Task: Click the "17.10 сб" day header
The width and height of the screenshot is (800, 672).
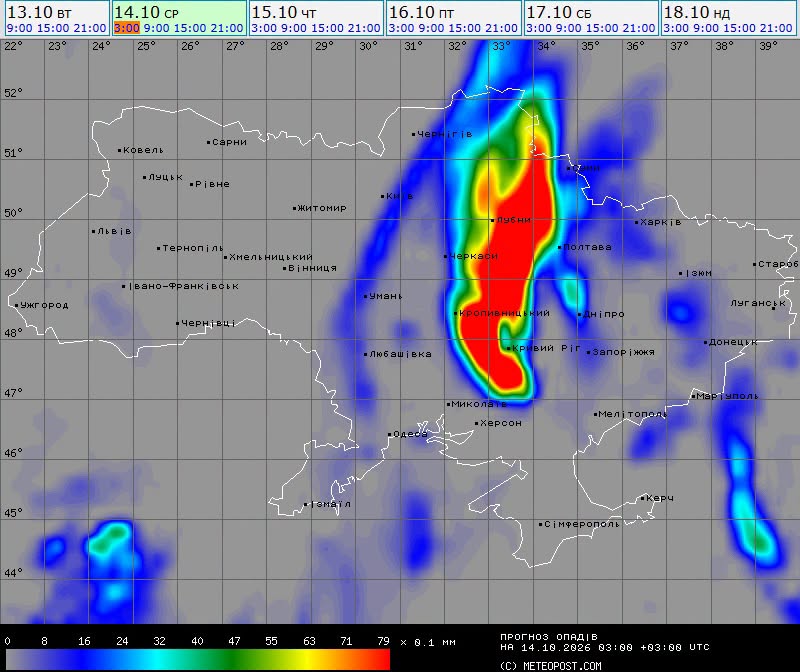Action: point(559,12)
